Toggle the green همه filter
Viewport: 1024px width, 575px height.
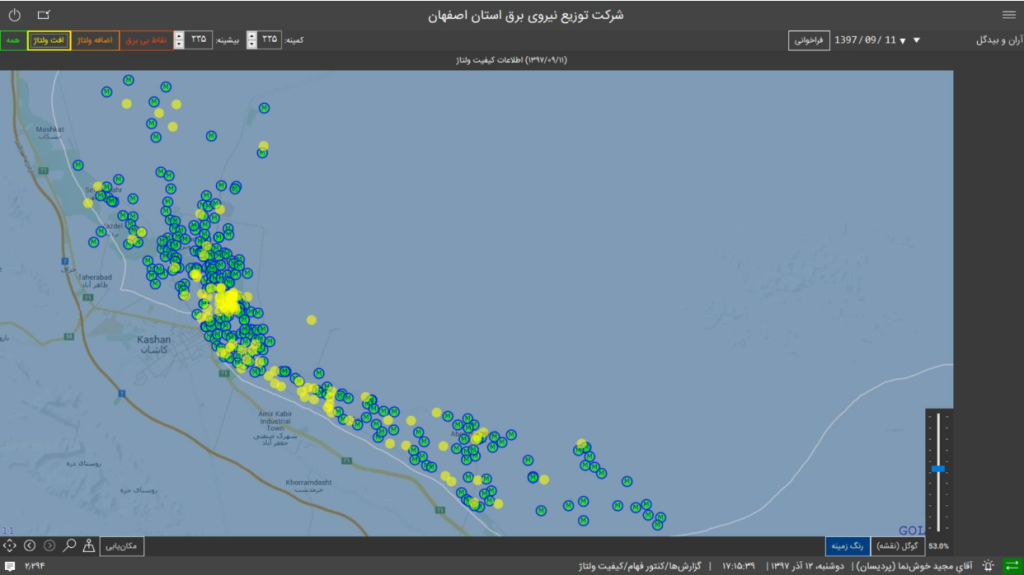pos(13,40)
